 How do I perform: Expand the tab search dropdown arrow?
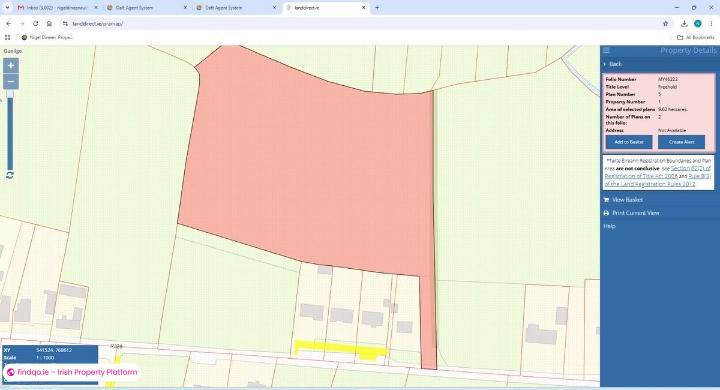pos(7,8)
